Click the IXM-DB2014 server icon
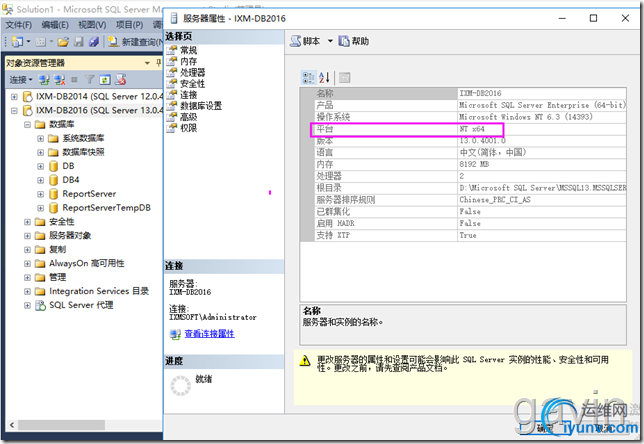644x444 pixels. [x=27, y=97]
